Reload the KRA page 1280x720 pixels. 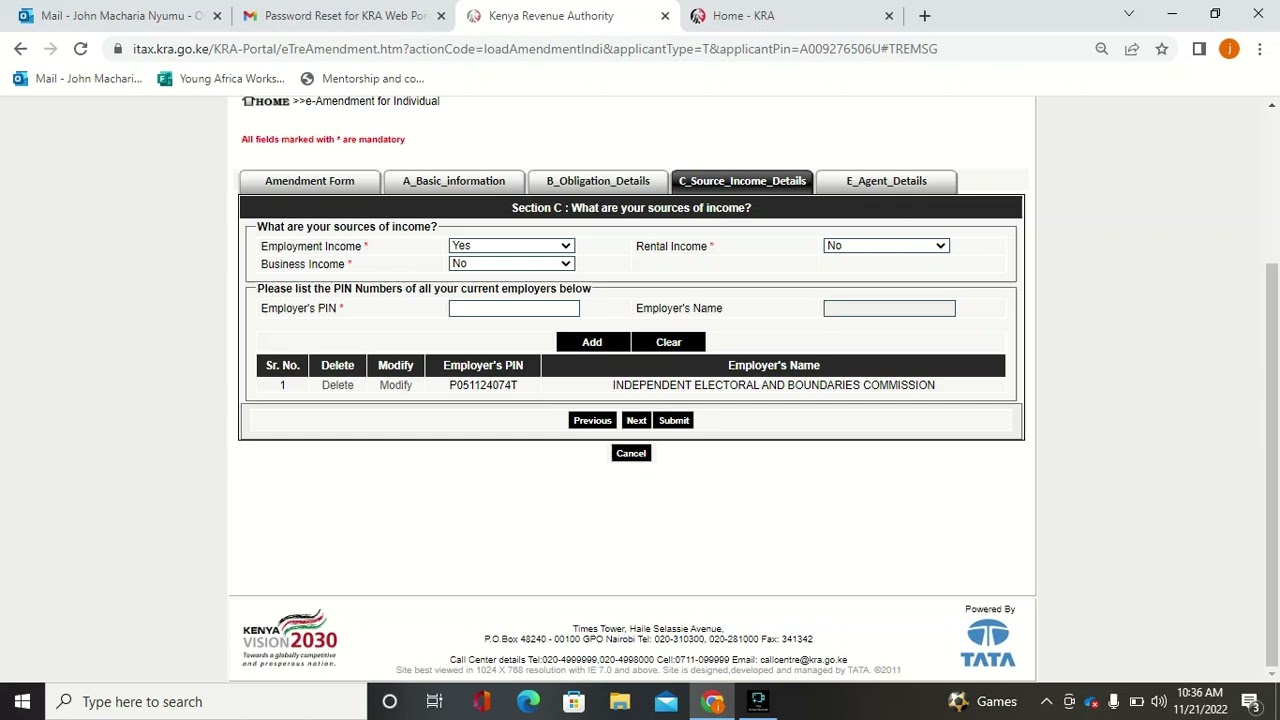pos(80,48)
